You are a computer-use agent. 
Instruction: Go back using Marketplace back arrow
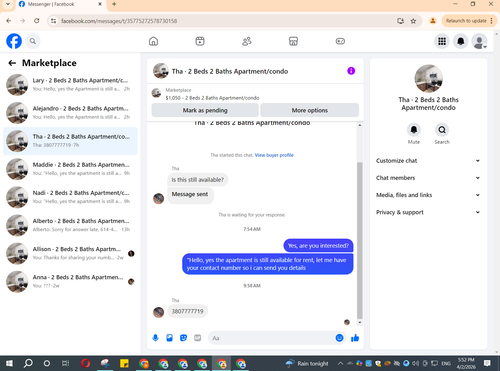point(12,63)
